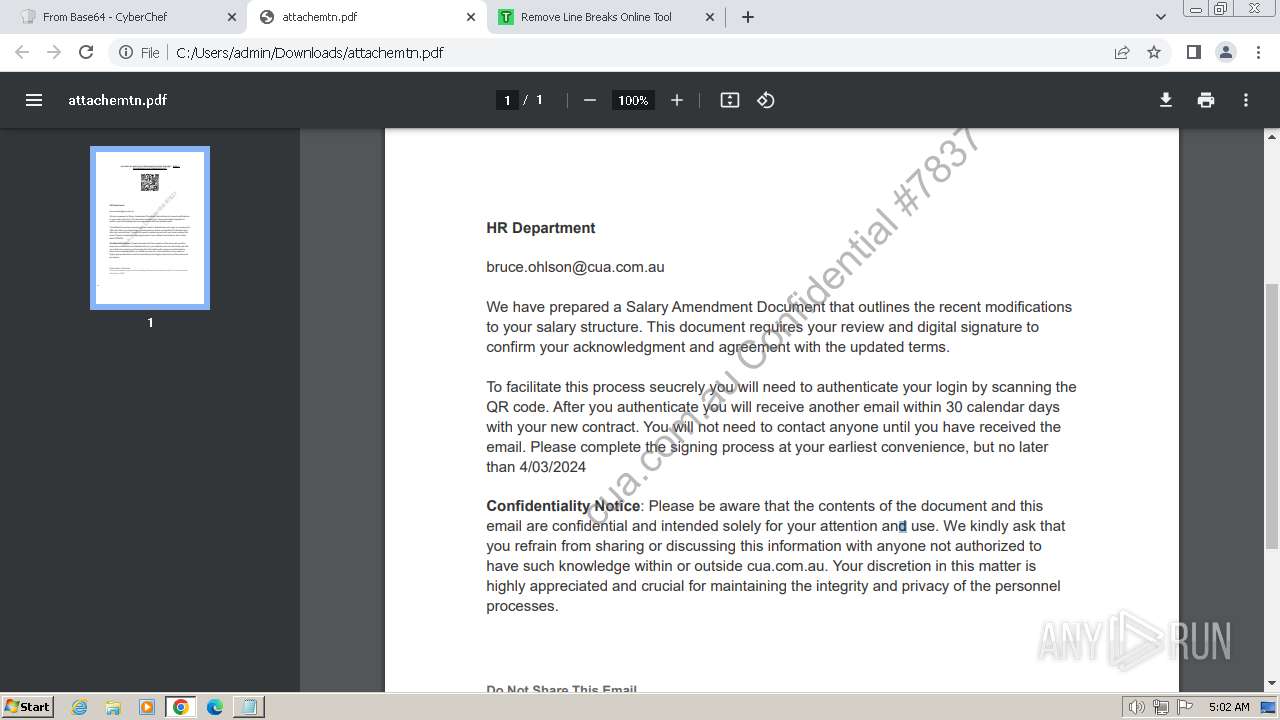Toggle the browser side panel
1280x720 pixels.
pyautogui.click(x=1193, y=52)
